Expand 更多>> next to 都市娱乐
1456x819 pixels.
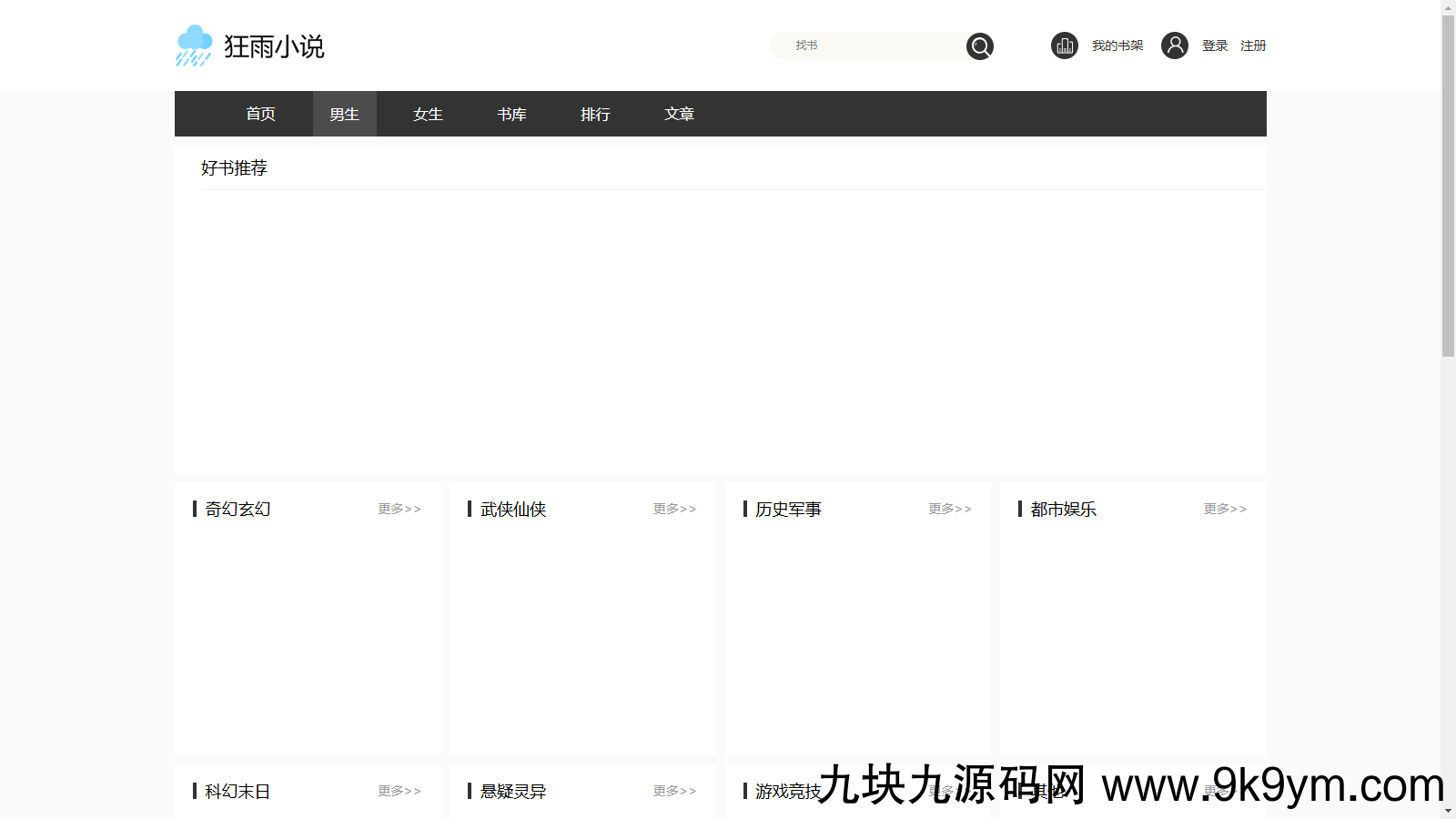click(1225, 509)
